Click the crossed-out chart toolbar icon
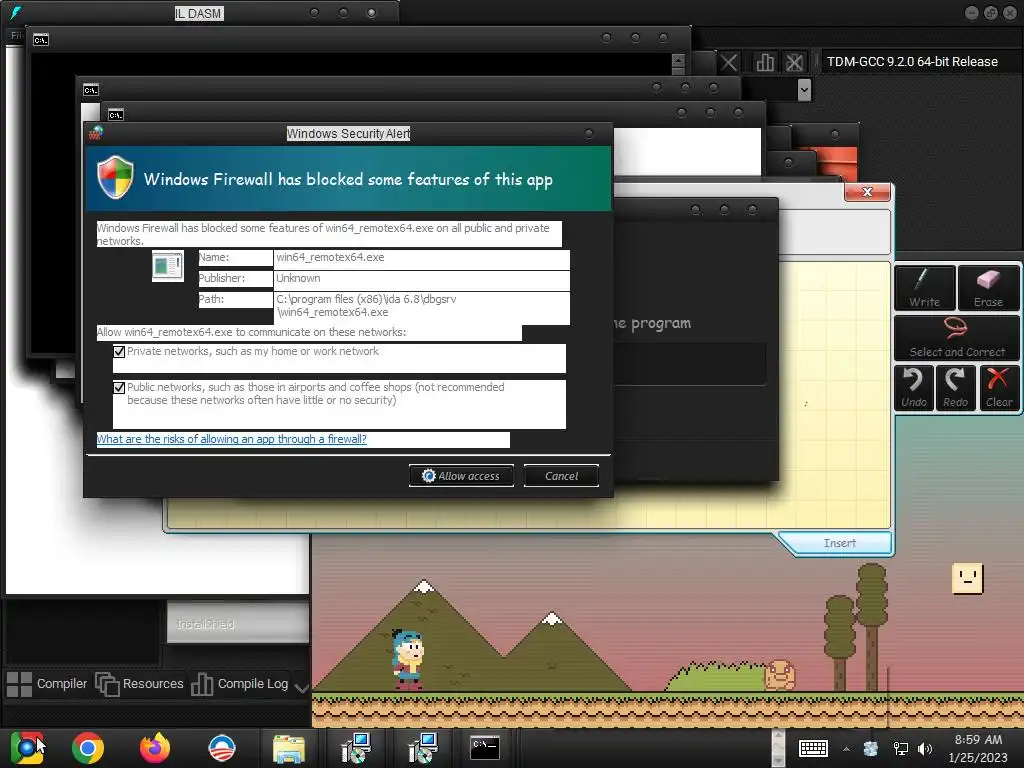Viewport: 1024px width, 768px height. point(794,63)
